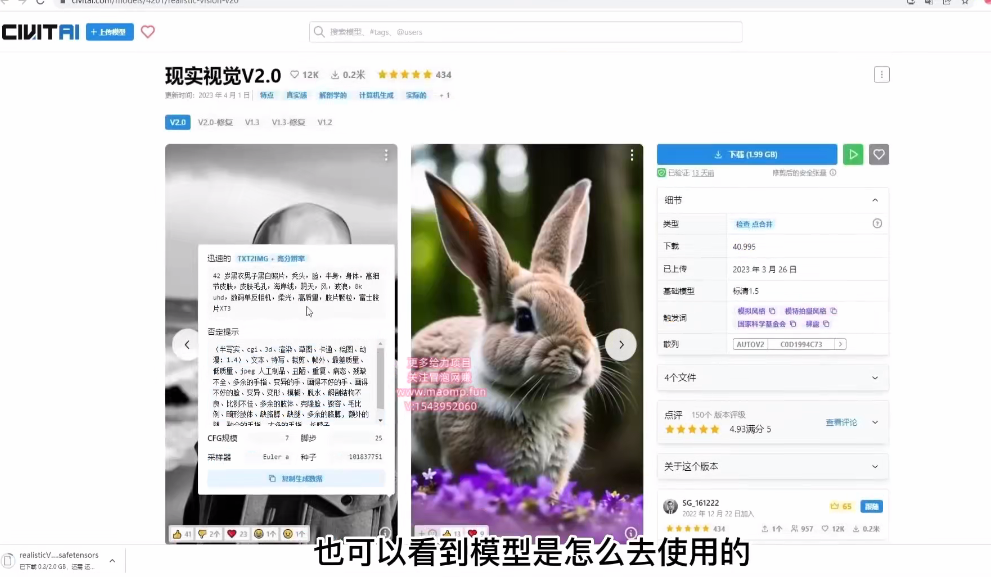Switch to the V1.3-修复 version tab

tap(288, 122)
